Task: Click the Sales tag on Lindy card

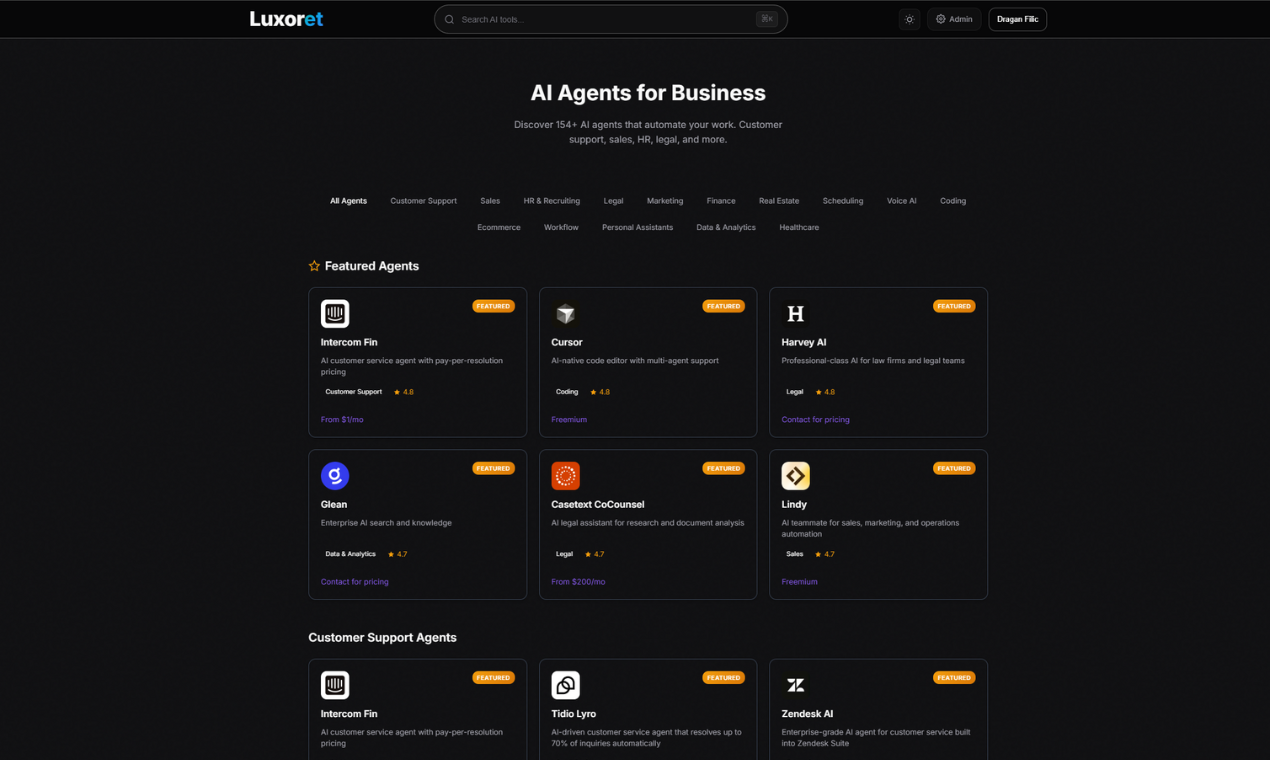Action: (795, 554)
